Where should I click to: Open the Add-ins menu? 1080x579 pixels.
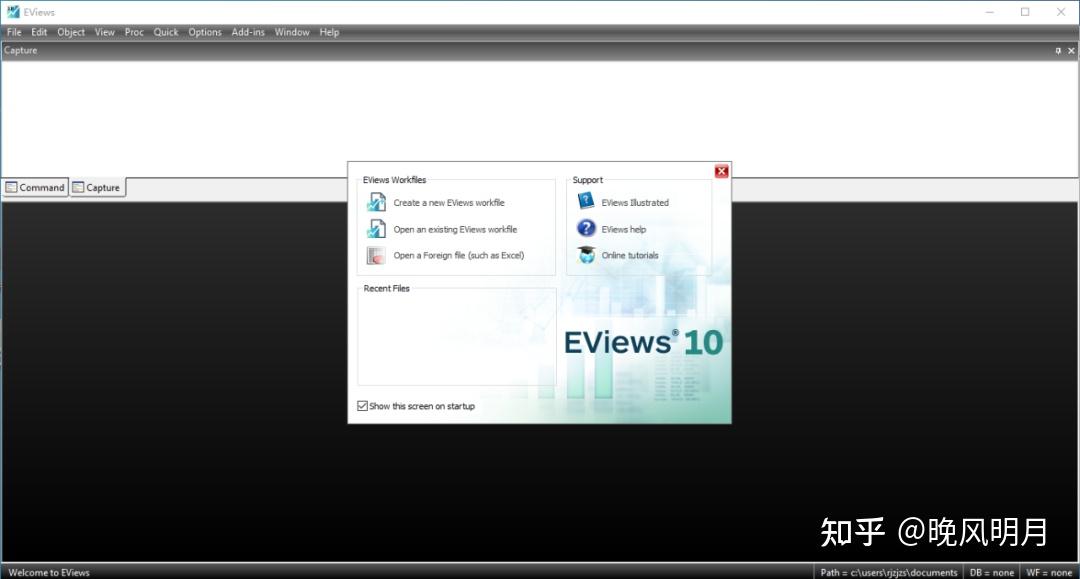[247, 31]
